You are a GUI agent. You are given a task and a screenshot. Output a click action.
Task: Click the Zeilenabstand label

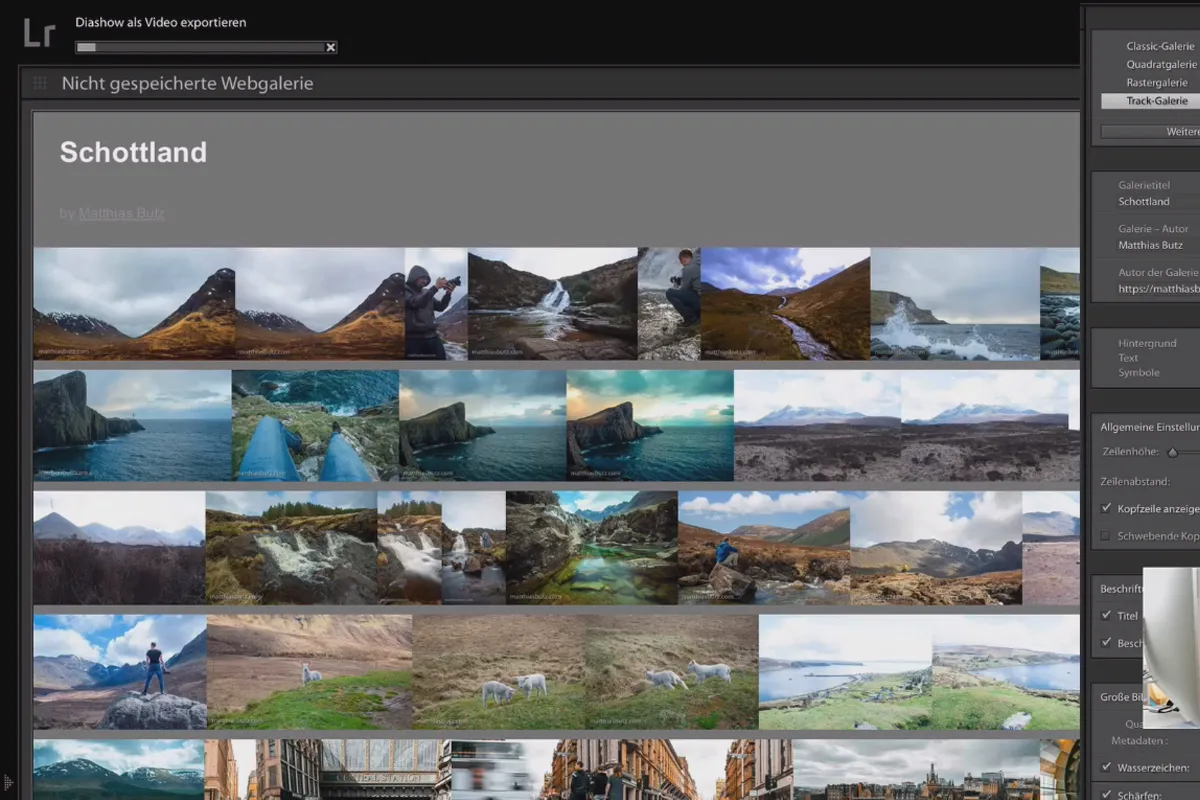pos(1136,481)
